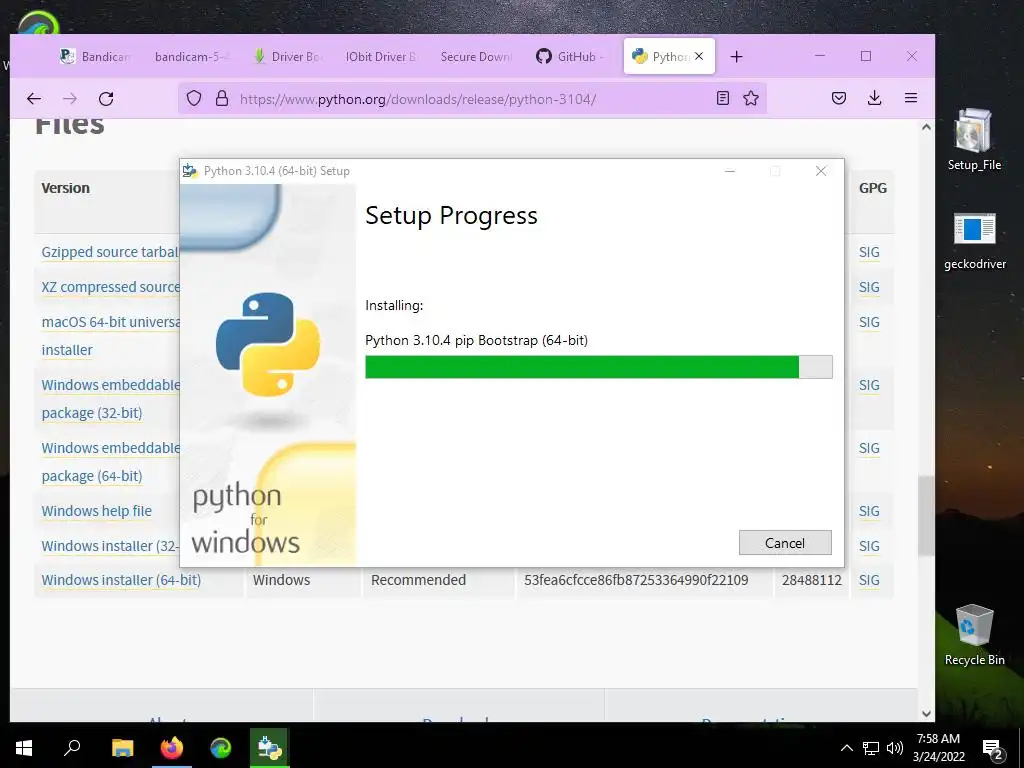The image size is (1024, 768).
Task: Close the Python tab with its X
Action: click(699, 56)
